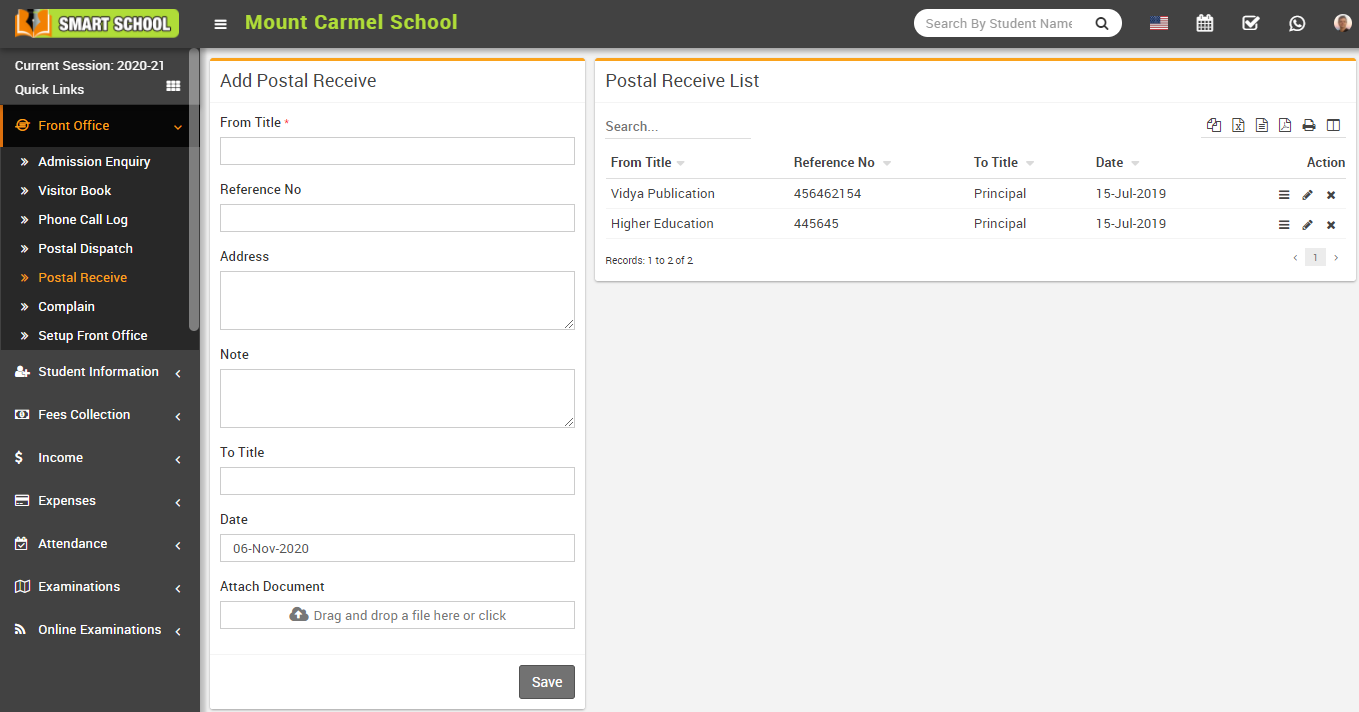The height and width of the screenshot is (712, 1359).
Task: Click the From Title input field
Action: (x=396, y=150)
